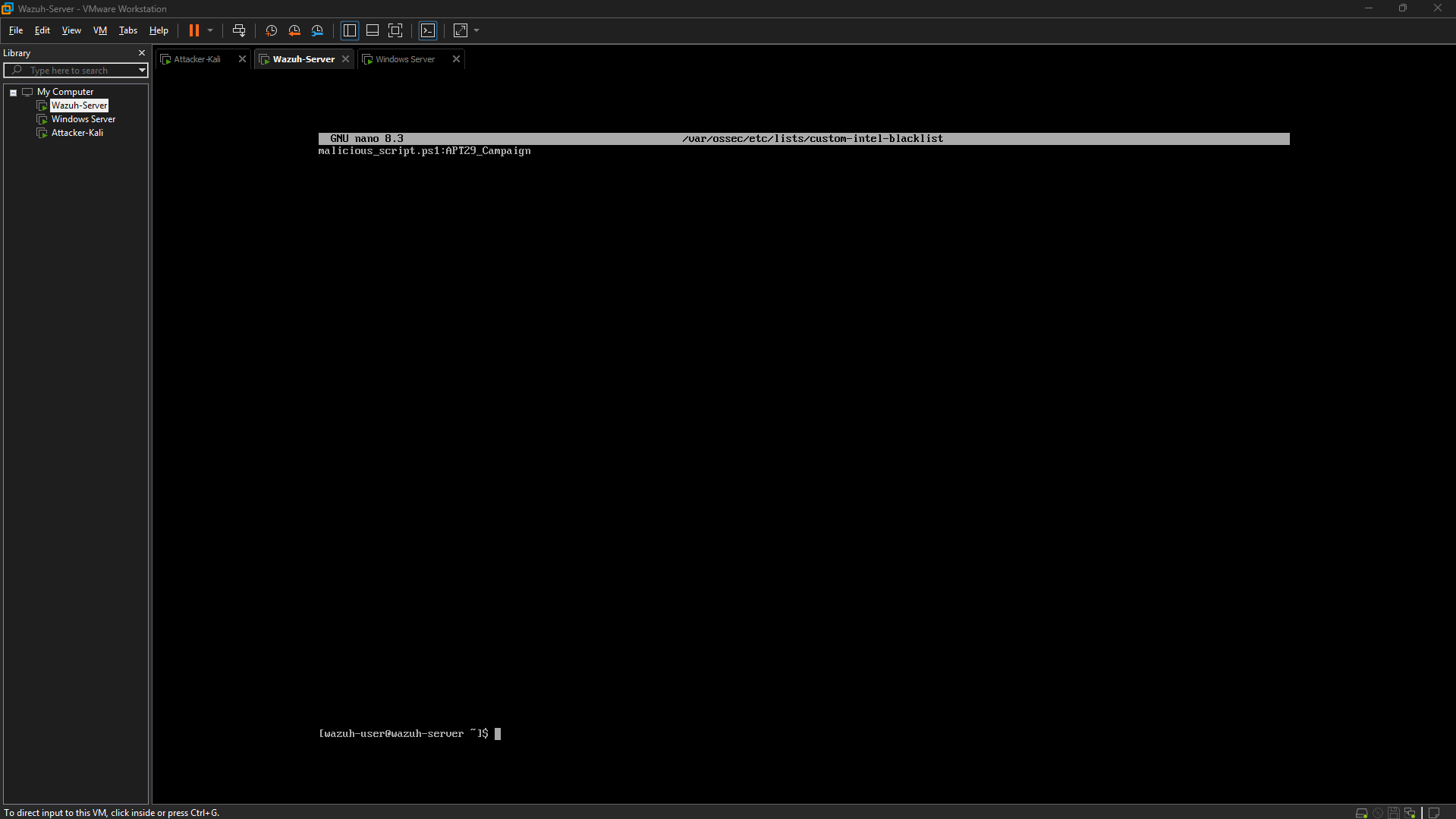This screenshot has height=819, width=1456.
Task: Switch to the Attacker-Kali tab
Action: point(197,59)
